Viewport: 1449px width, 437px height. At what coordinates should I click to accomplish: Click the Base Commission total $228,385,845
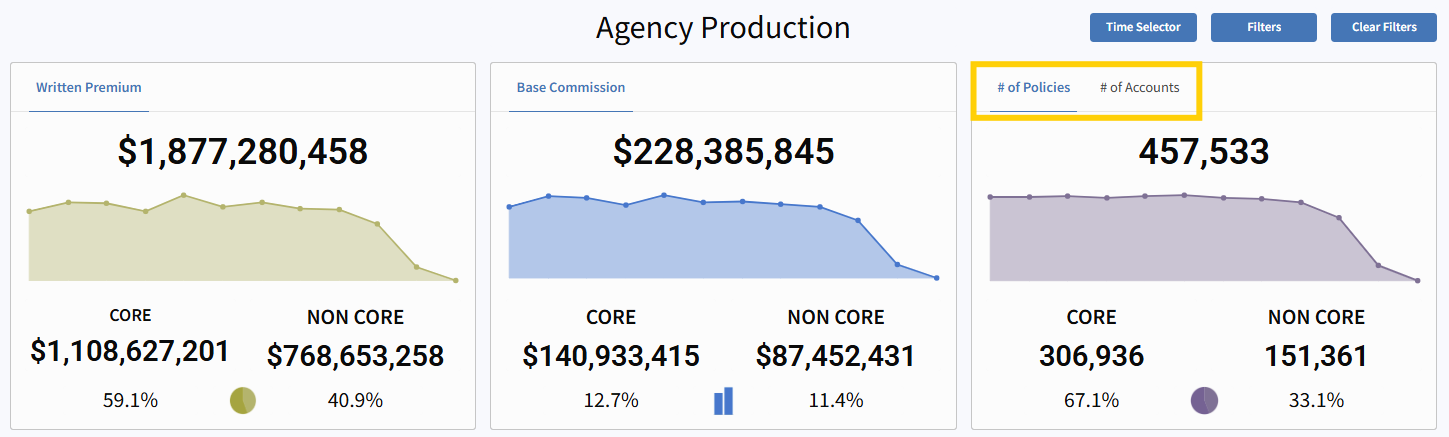(723, 151)
